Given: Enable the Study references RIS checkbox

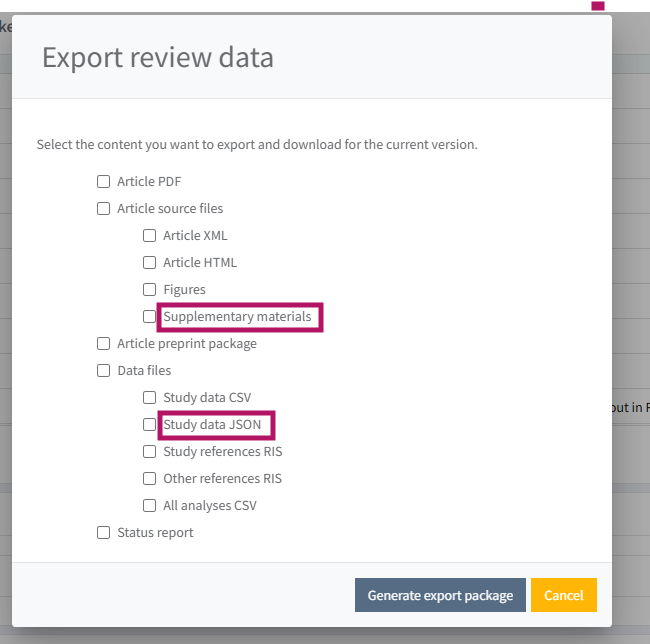Looking at the screenshot, I should point(149,452).
